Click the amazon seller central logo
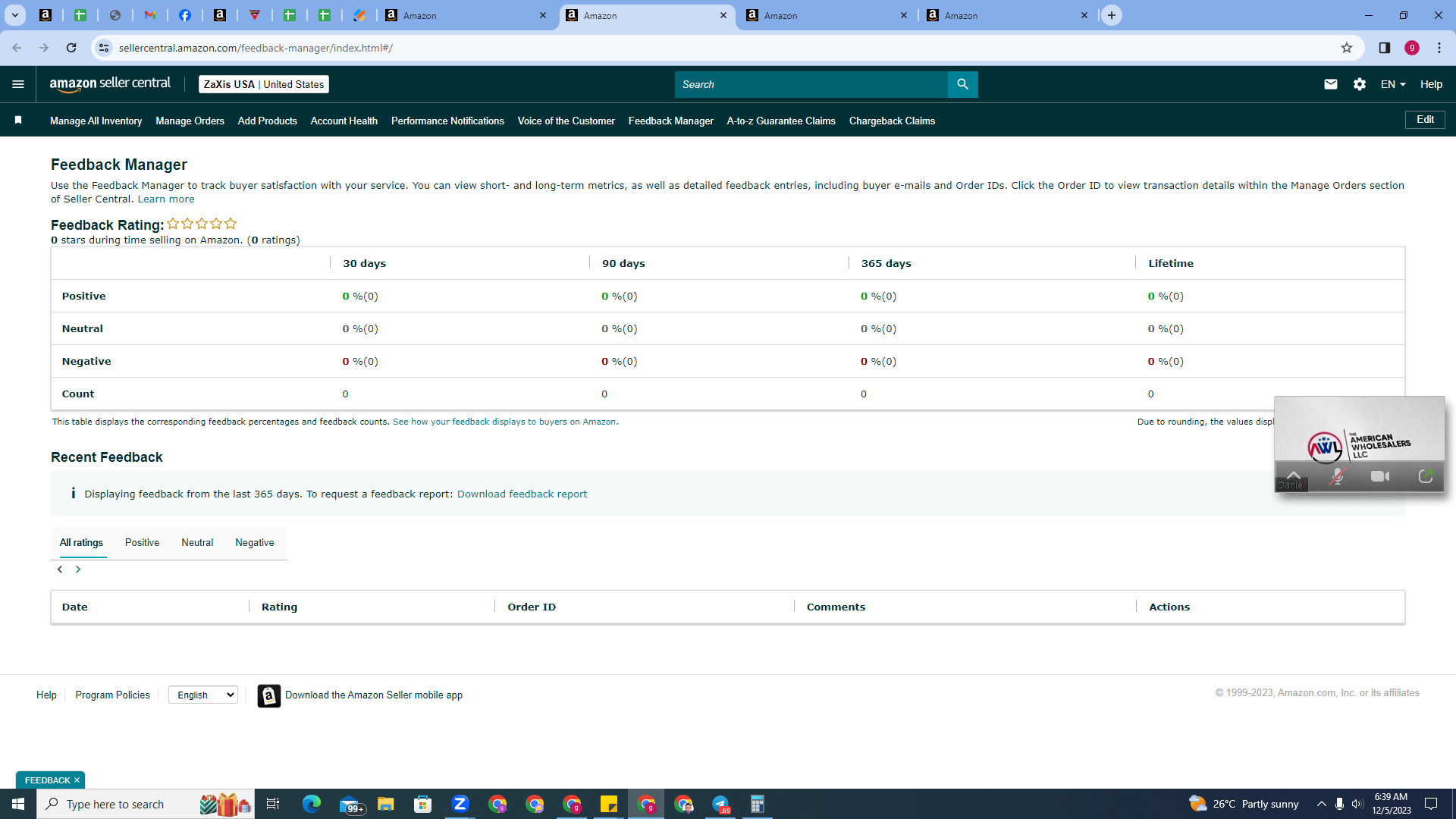 point(110,84)
